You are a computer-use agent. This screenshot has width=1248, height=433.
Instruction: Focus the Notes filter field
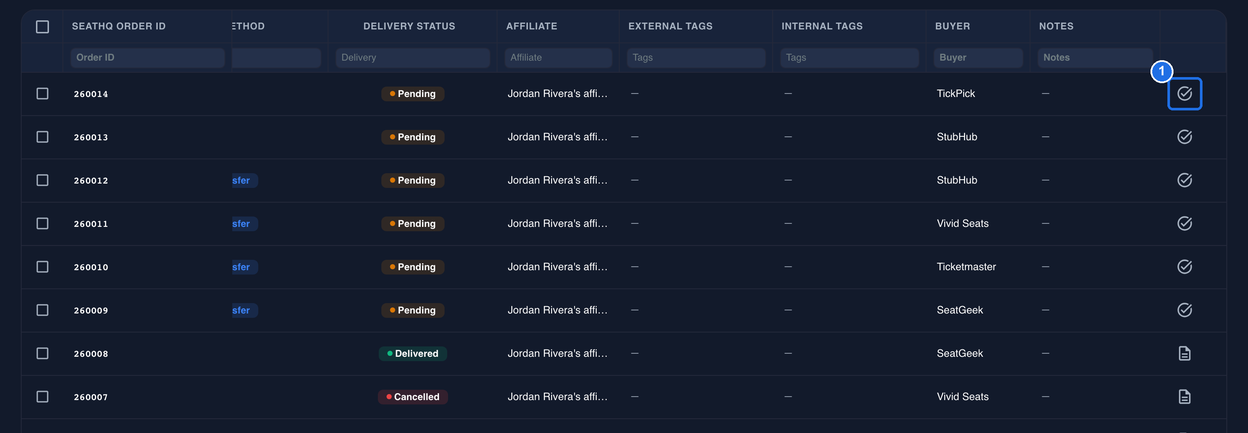(x=1095, y=58)
